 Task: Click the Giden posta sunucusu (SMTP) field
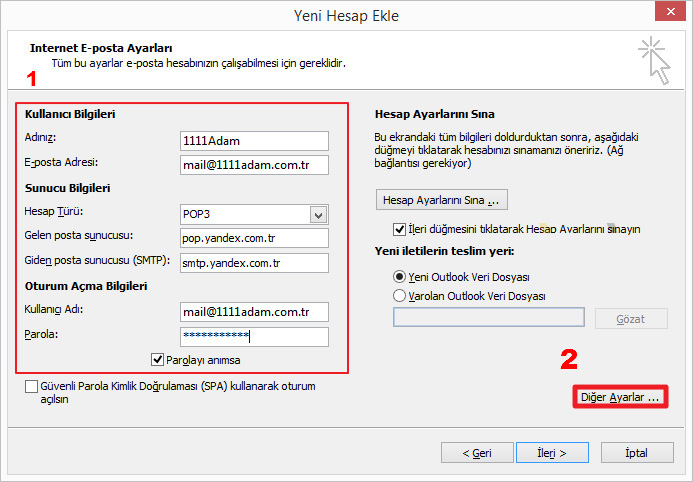[x=254, y=262]
